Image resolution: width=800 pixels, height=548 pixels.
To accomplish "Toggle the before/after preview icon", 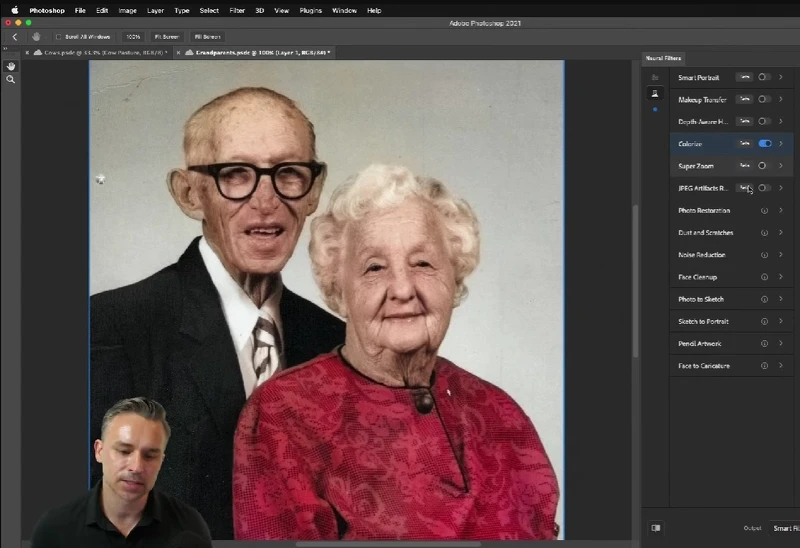I will tap(656, 527).
